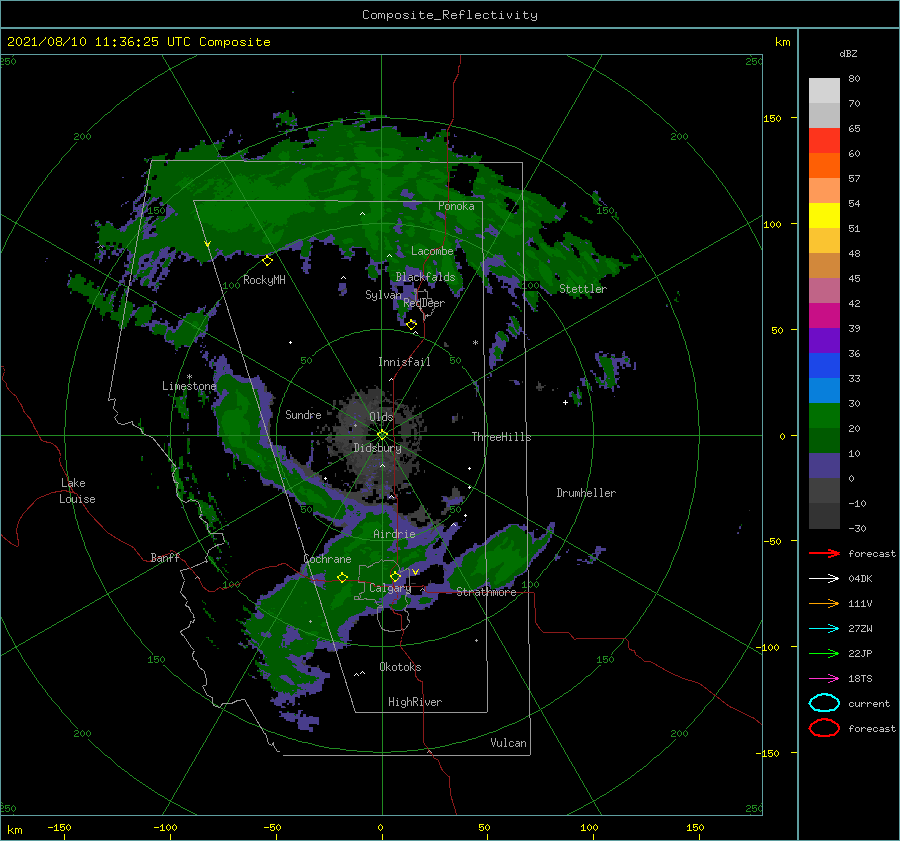
Task: Click the '111V' legend text
Action: (860, 603)
